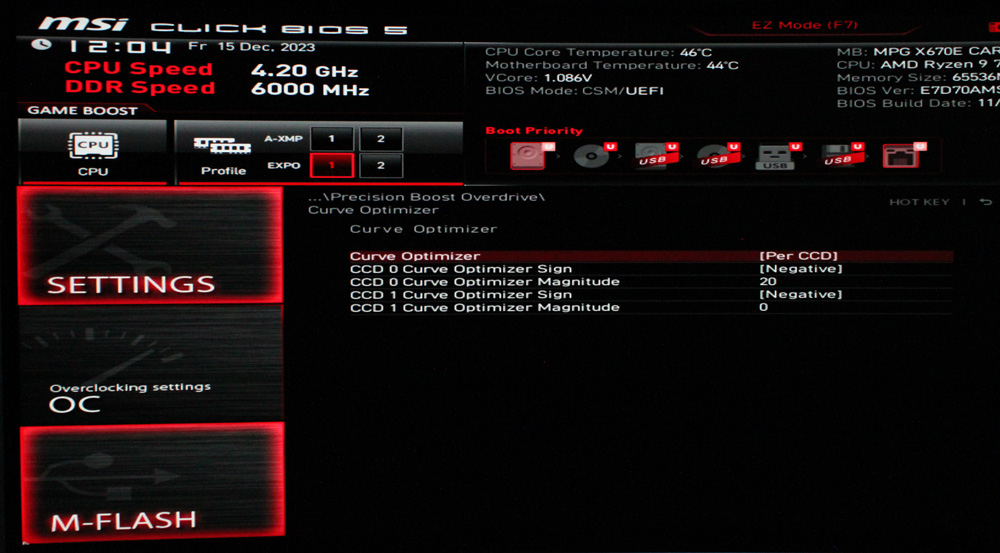Click the BIOS Mode CSM/UEFI text
Image resolution: width=1000 pixels, height=553 pixels.
point(574,91)
